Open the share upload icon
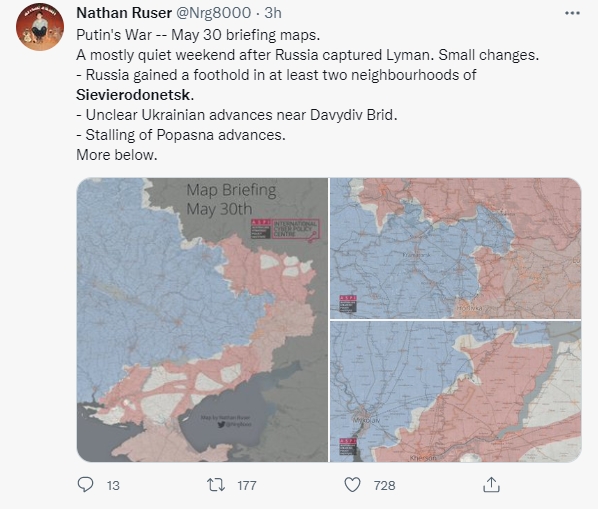Screen dimensions: 598x509 coord(491,485)
